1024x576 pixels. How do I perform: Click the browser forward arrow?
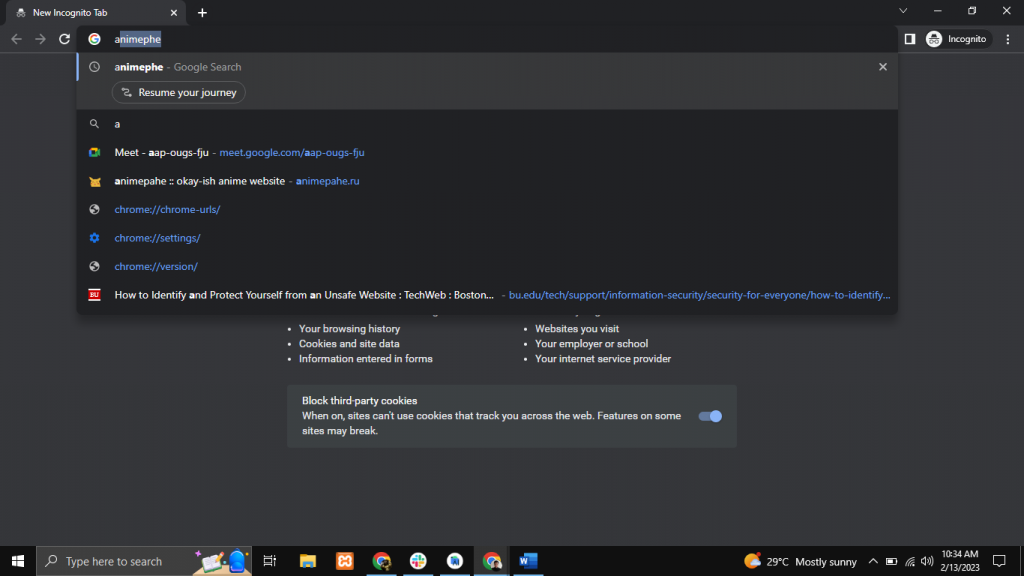[x=40, y=39]
